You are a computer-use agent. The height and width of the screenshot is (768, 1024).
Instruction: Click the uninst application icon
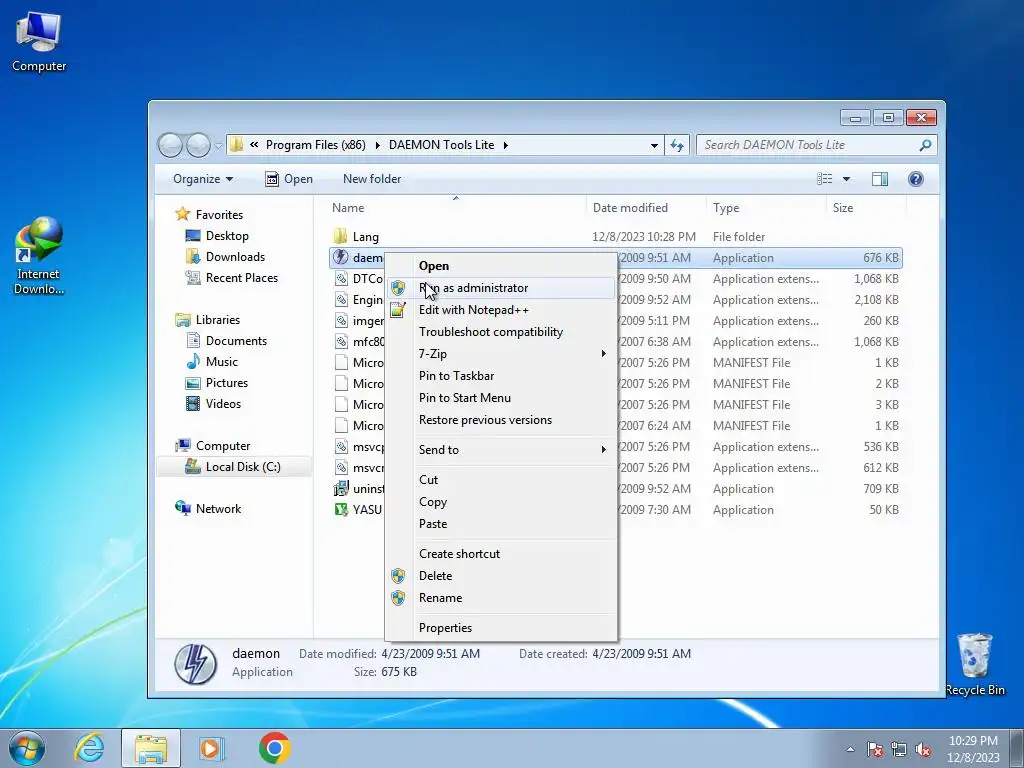[340, 488]
